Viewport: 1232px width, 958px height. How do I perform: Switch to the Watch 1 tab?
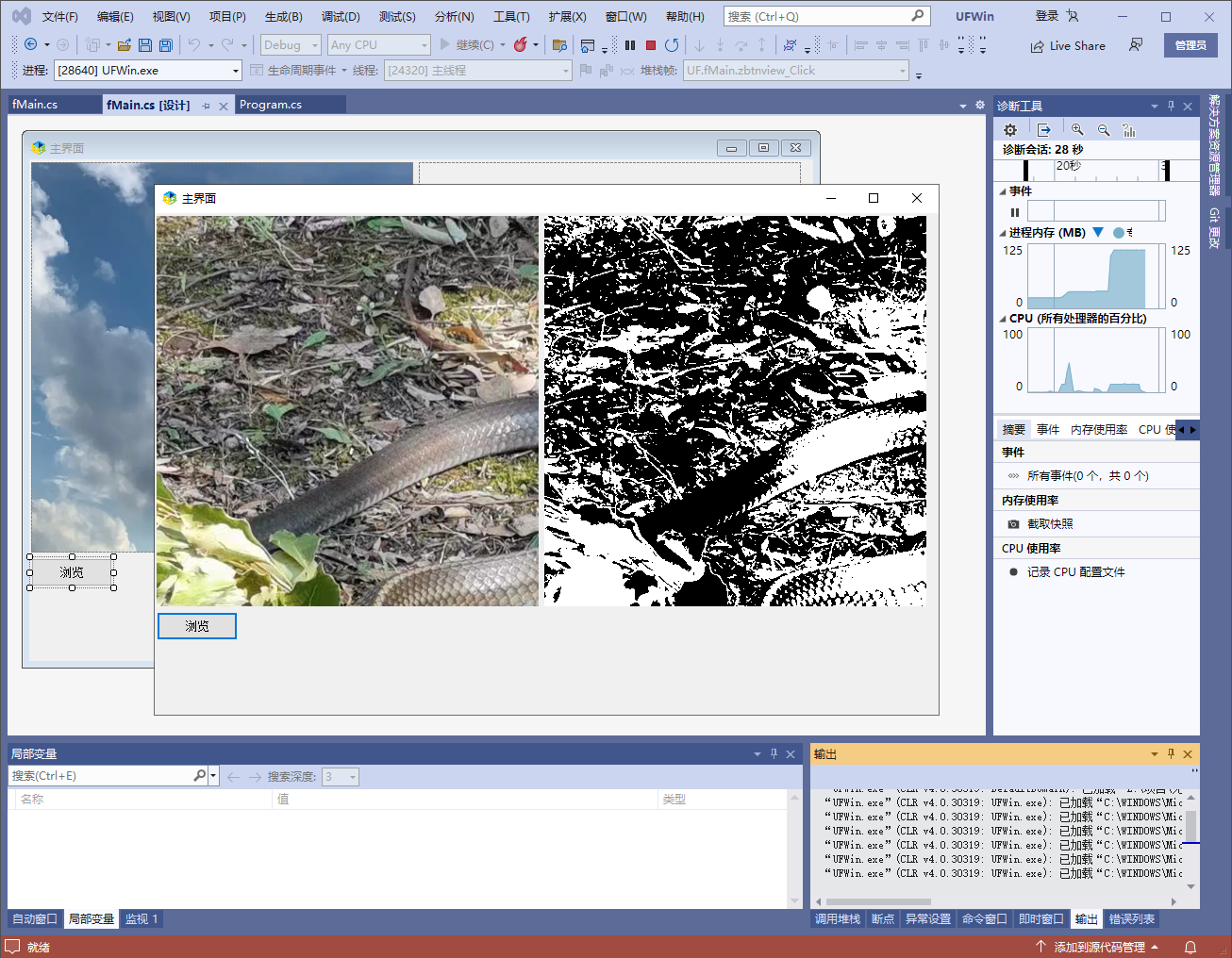(x=142, y=919)
